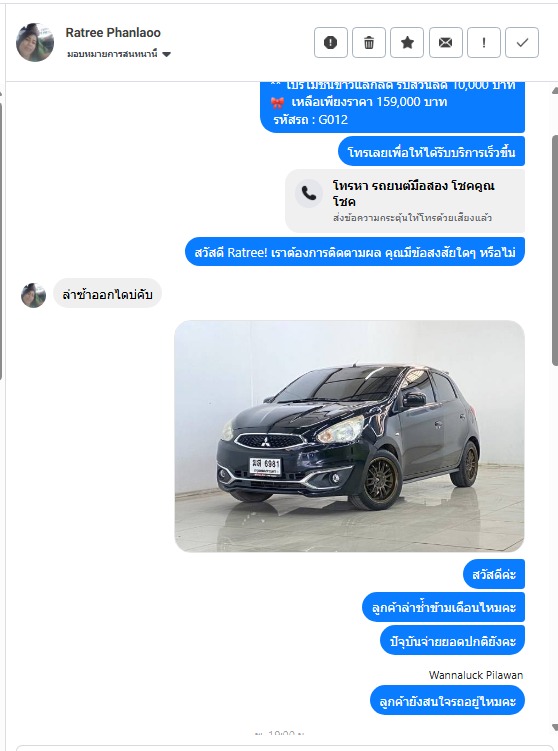
Task: Open the black Mitsubishi car photo
Action: tap(350, 436)
